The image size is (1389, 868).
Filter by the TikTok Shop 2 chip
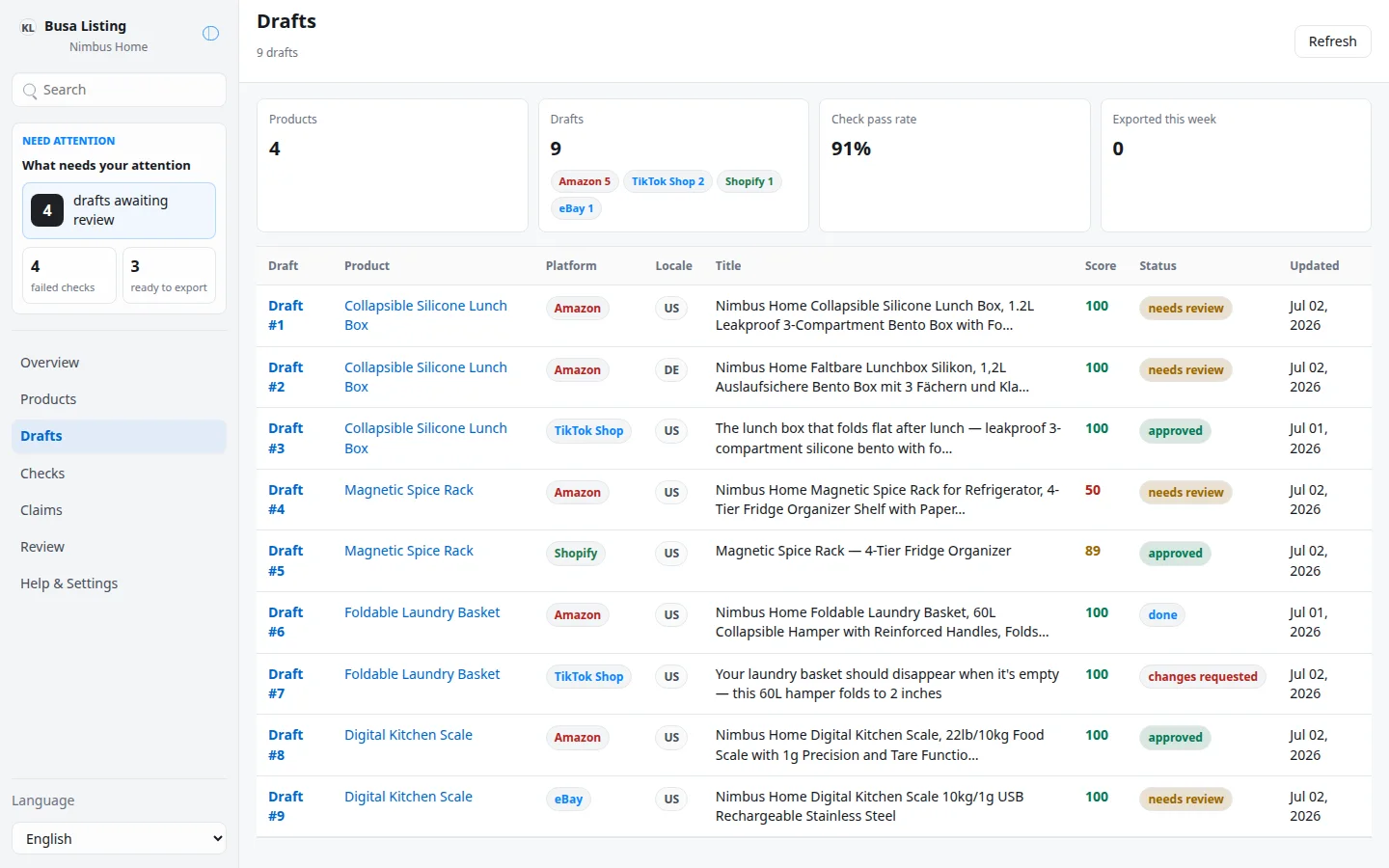pyautogui.click(x=667, y=181)
